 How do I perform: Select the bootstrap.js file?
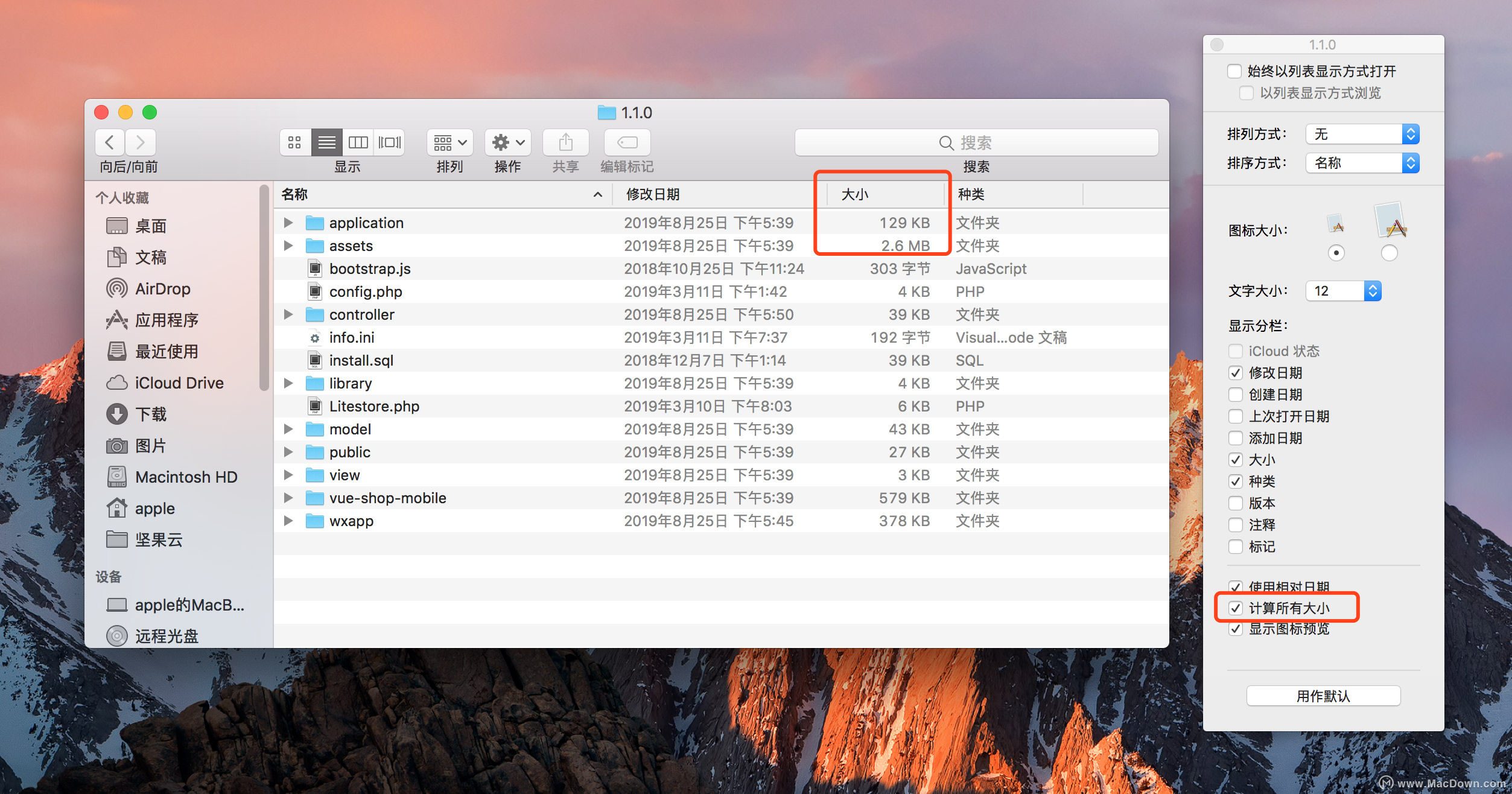coord(721,269)
